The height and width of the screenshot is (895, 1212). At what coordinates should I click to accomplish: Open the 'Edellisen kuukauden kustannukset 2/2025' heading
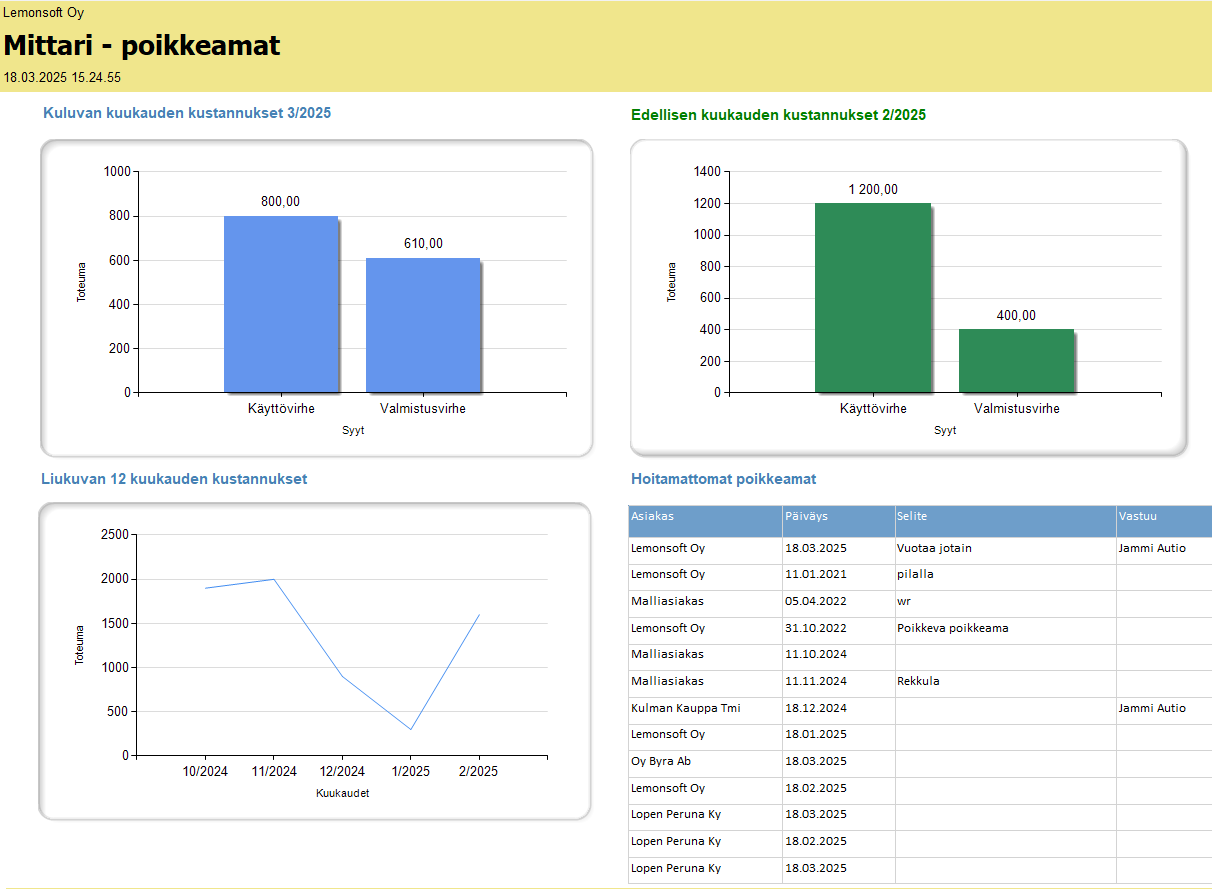(778, 115)
